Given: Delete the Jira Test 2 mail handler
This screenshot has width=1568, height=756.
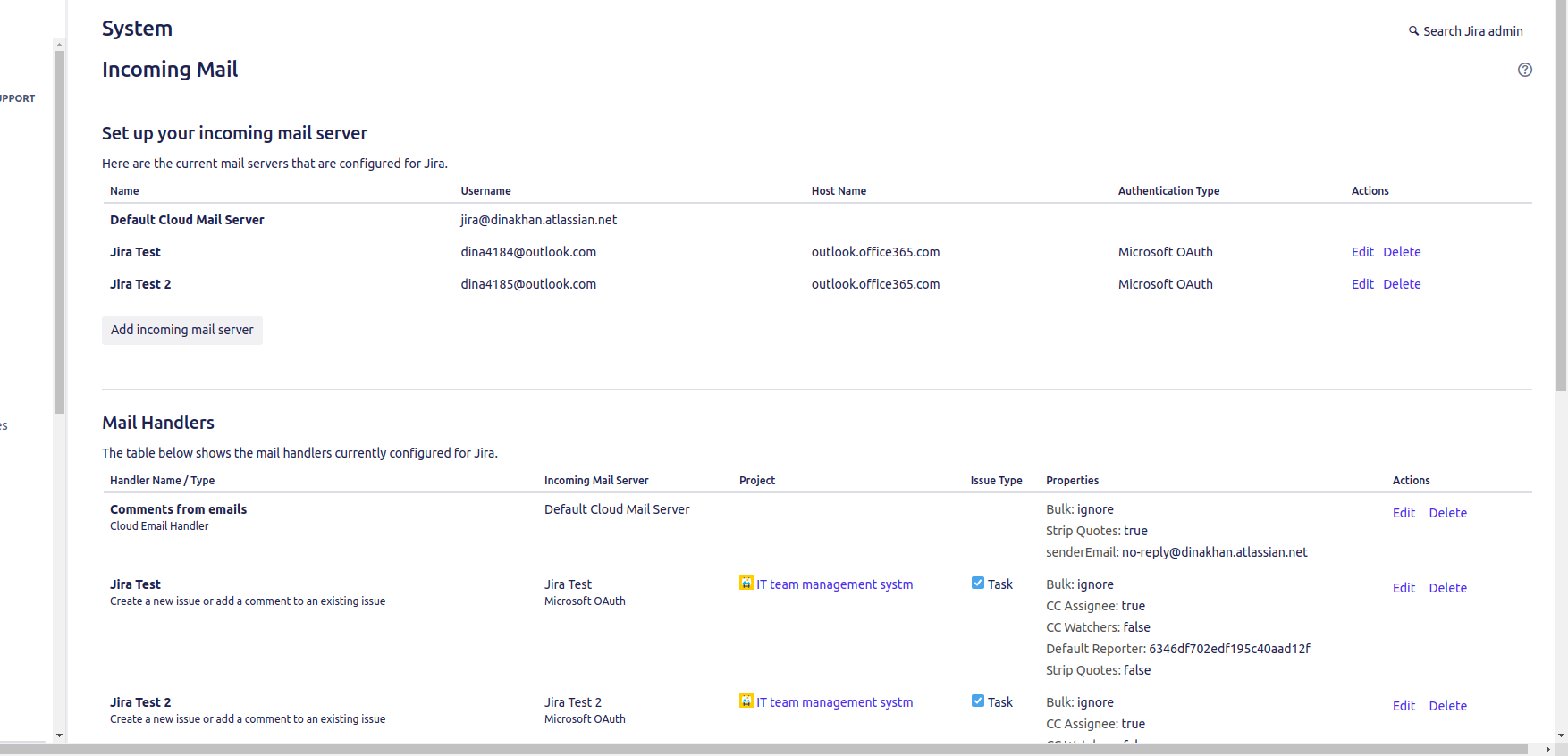Looking at the screenshot, I should (x=1448, y=706).
